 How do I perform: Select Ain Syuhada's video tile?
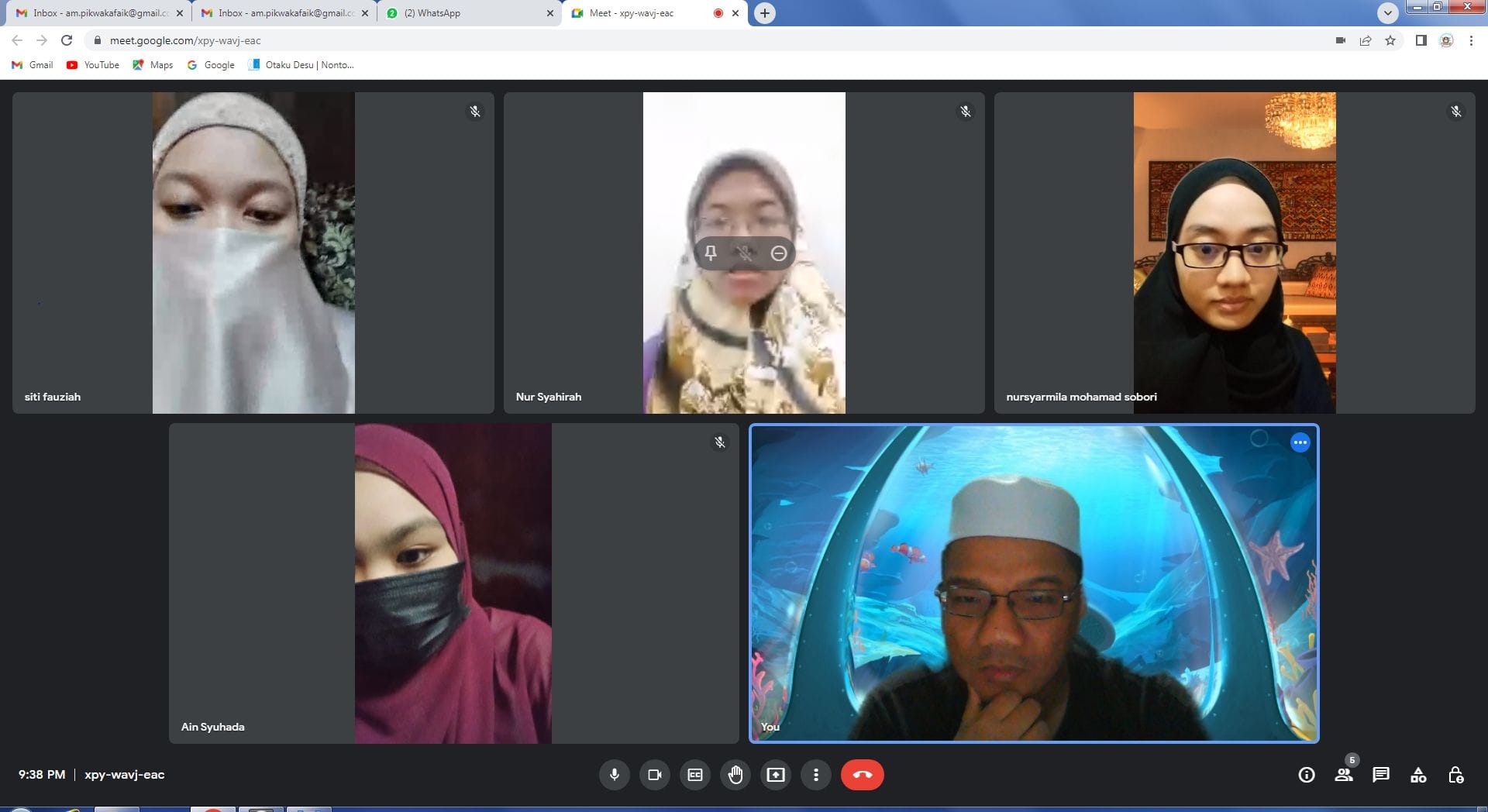pos(453,583)
